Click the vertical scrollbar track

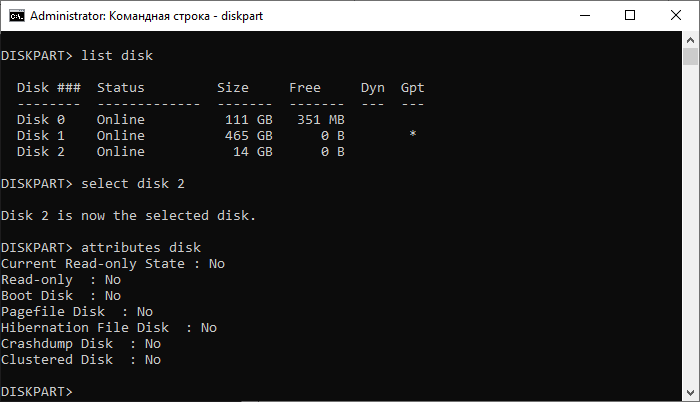[691, 250]
